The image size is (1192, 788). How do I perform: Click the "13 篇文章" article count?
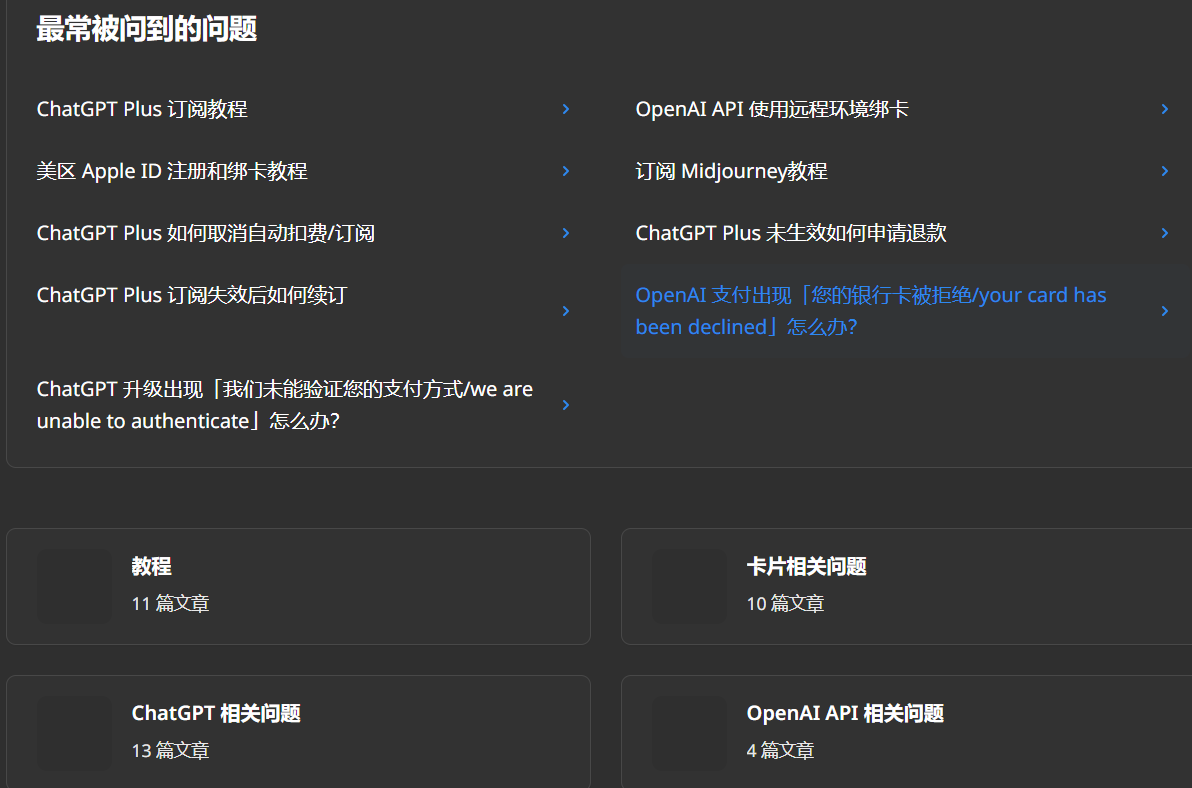[x=170, y=751]
